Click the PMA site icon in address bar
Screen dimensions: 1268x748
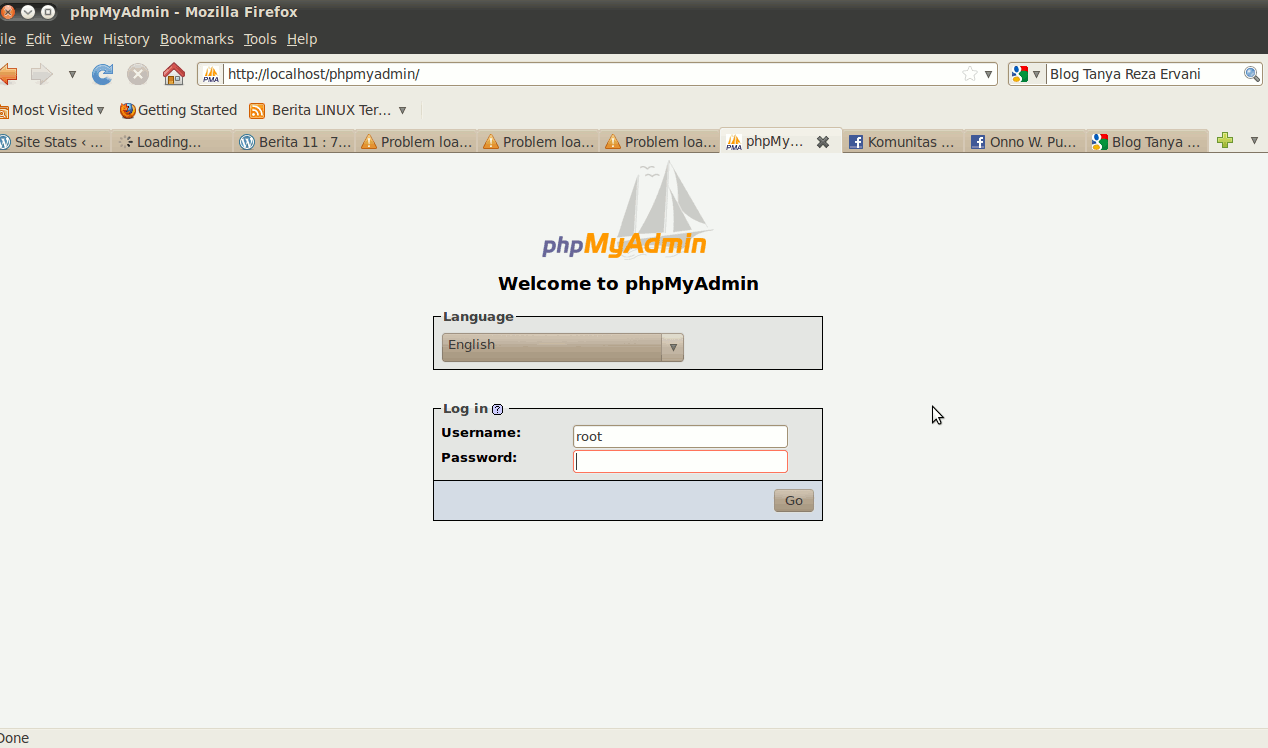211,74
